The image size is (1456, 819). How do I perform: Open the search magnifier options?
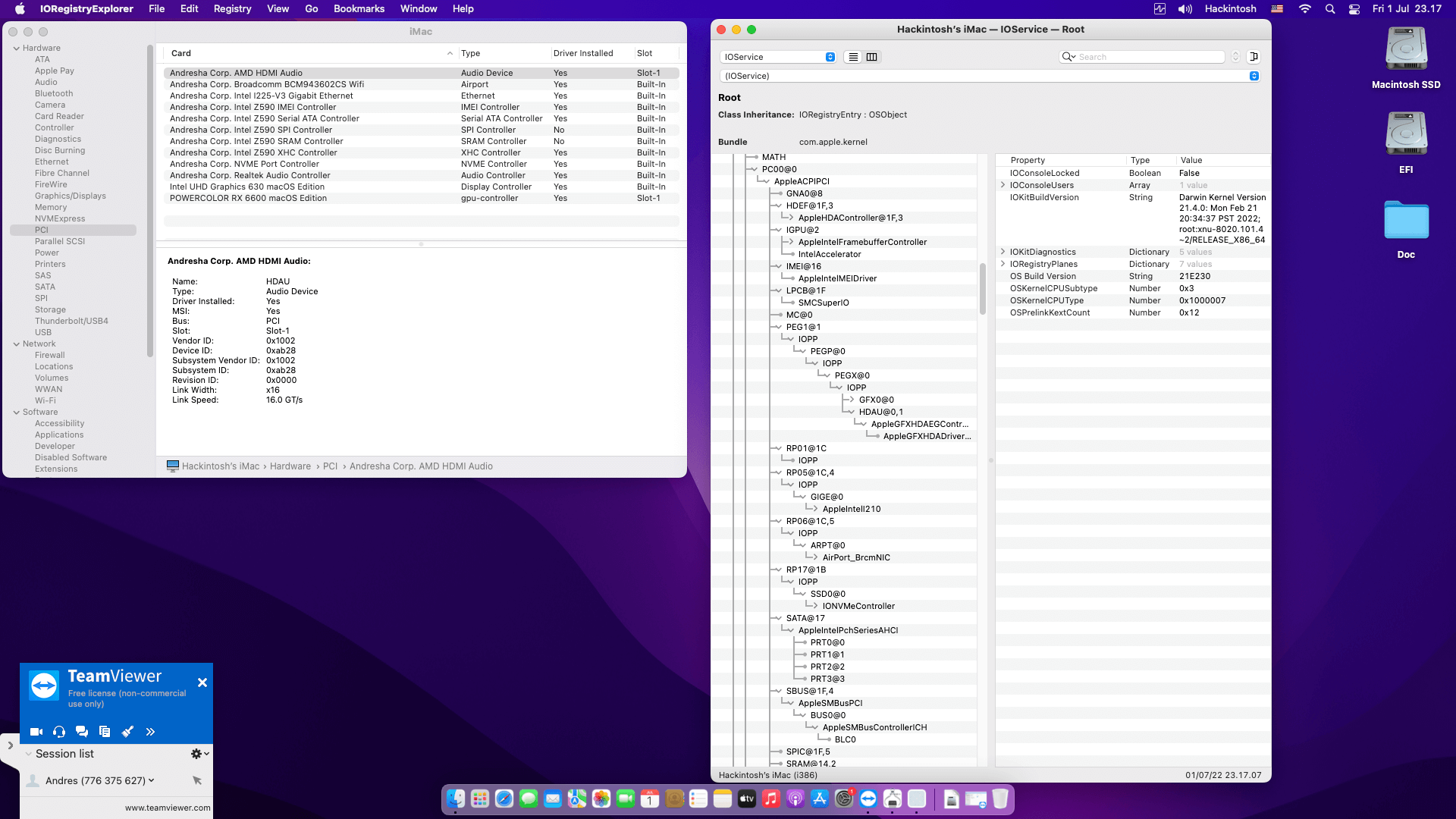pos(1069,57)
